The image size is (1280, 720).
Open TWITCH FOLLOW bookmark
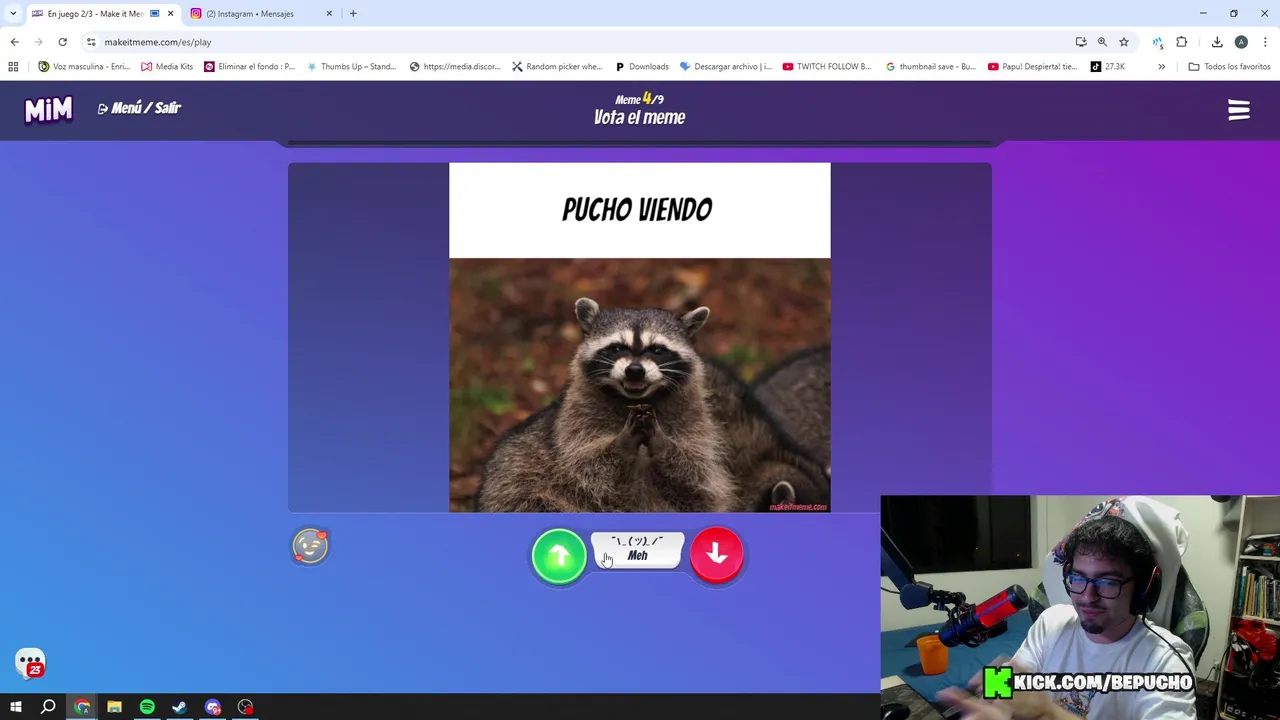click(827, 67)
